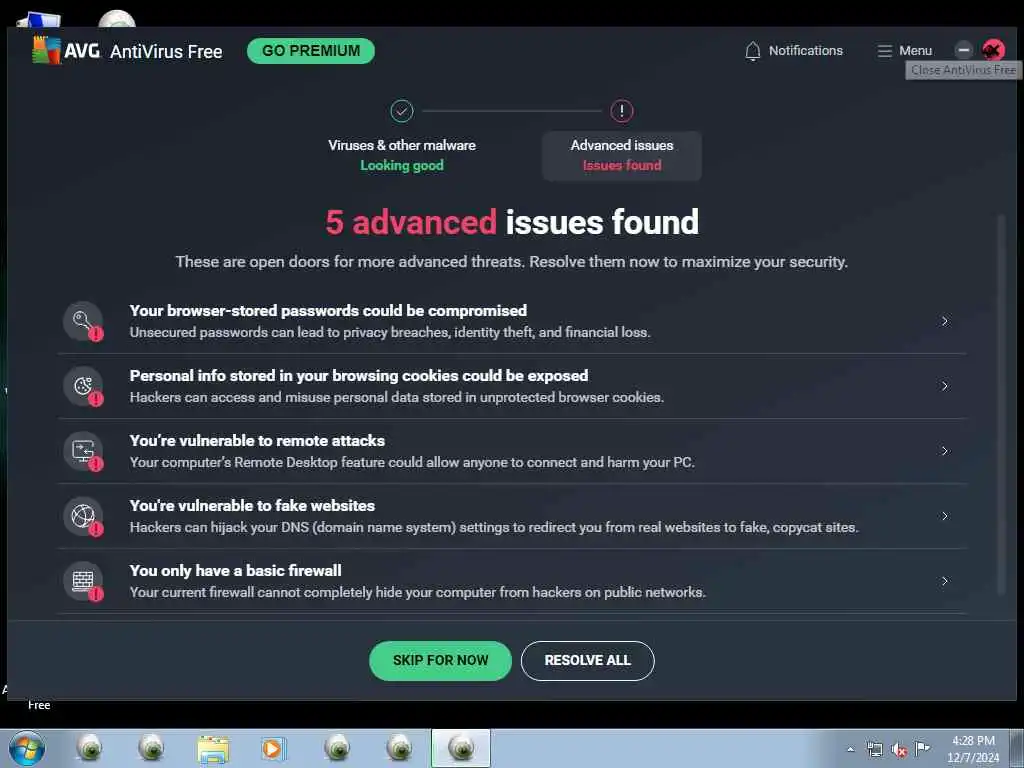Viewport: 1024px width, 768px height.
Task: Expand basic firewall issue chevron
Action: click(944, 581)
